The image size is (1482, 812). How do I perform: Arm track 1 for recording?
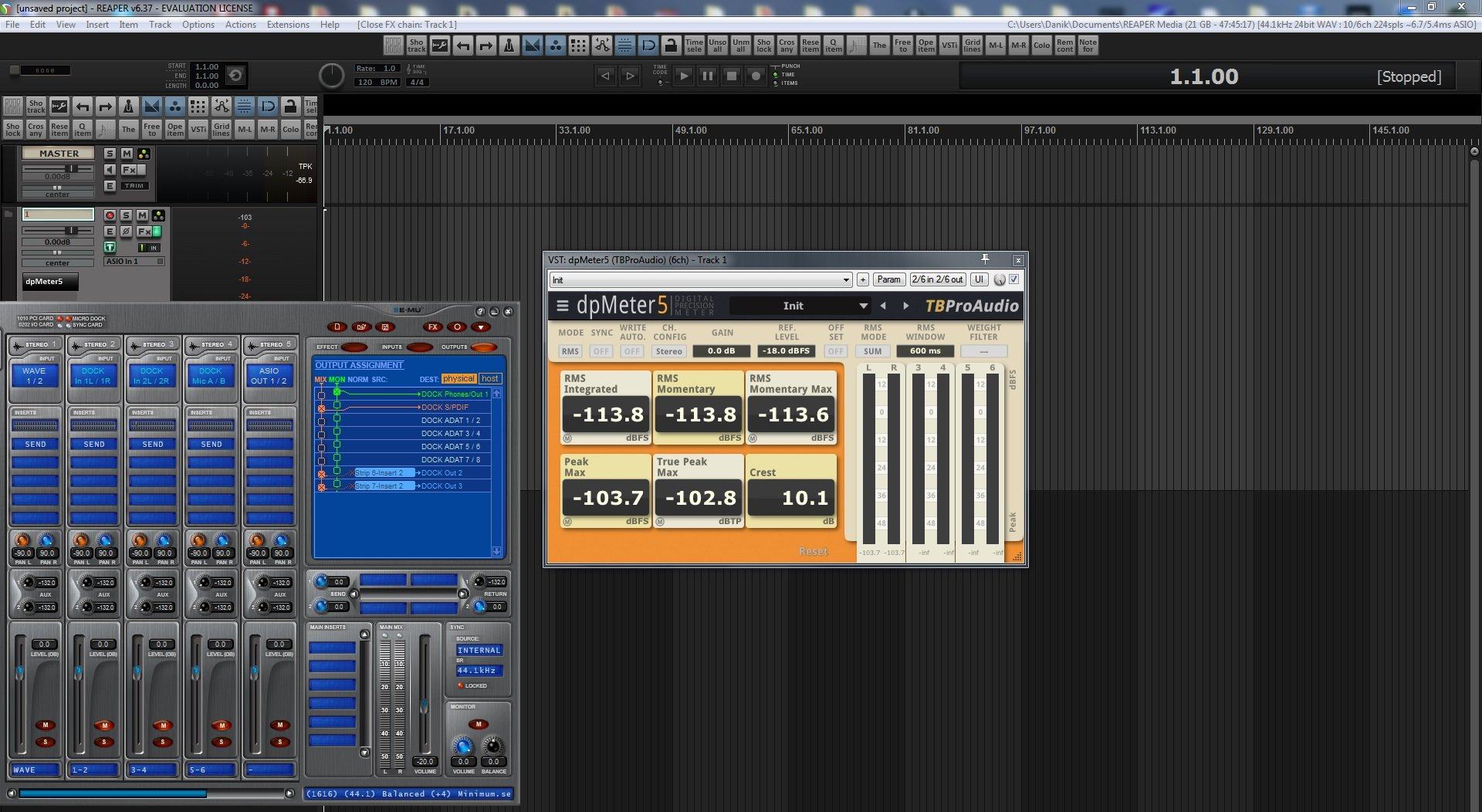click(110, 215)
